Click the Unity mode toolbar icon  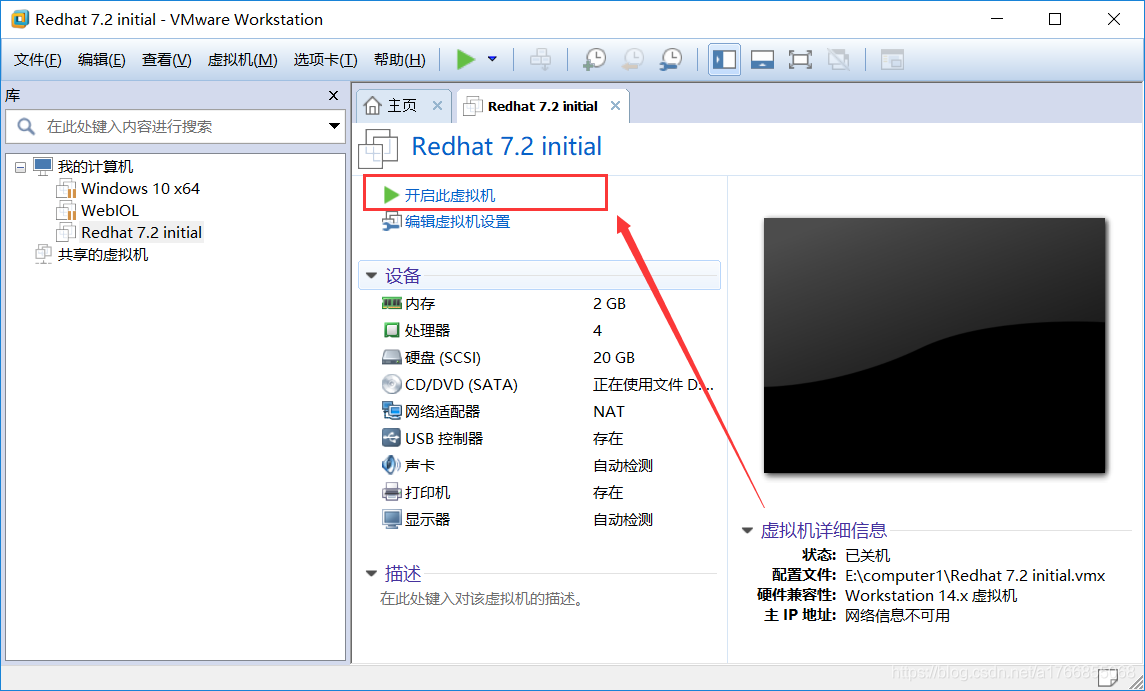click(838, 59)
